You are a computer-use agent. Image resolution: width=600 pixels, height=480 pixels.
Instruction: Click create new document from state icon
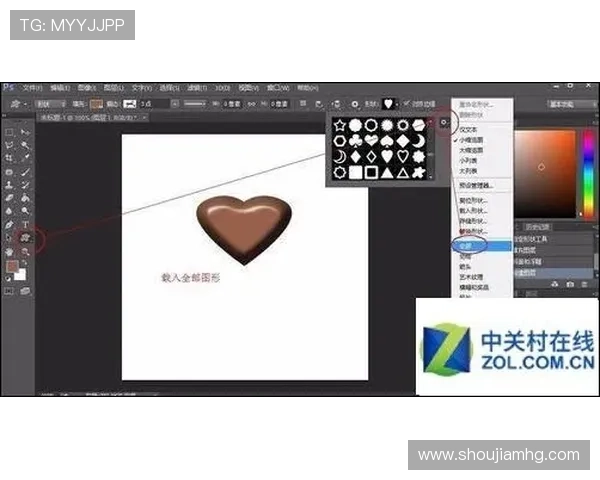point(554,284)
